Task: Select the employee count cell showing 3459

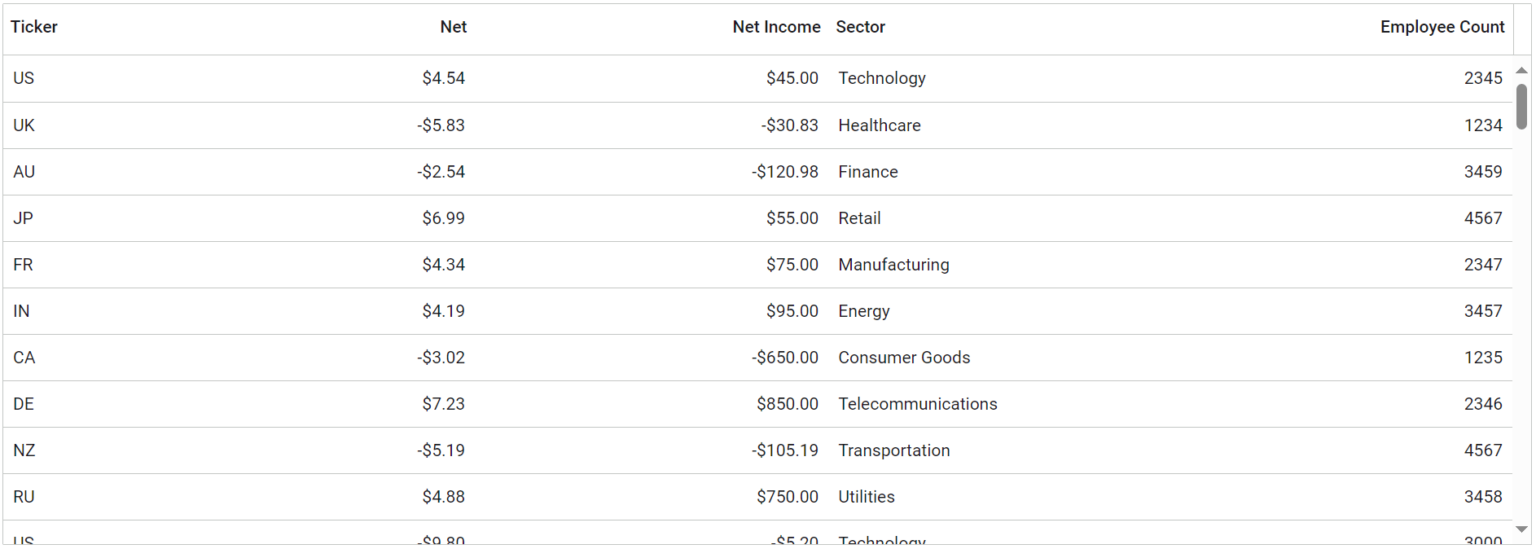Action: [x=1483, y=172]
